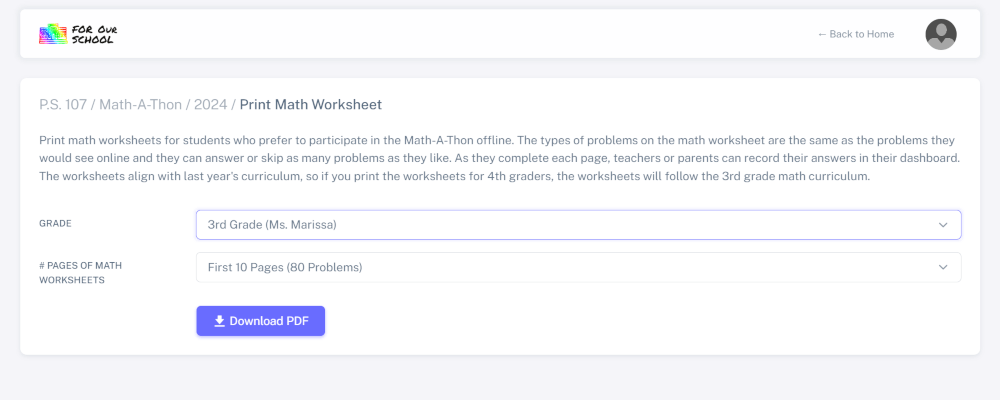Click the Grade dropdown chevron arrow
This screenshot has width=1000, height=400.
tap(942, 225)
